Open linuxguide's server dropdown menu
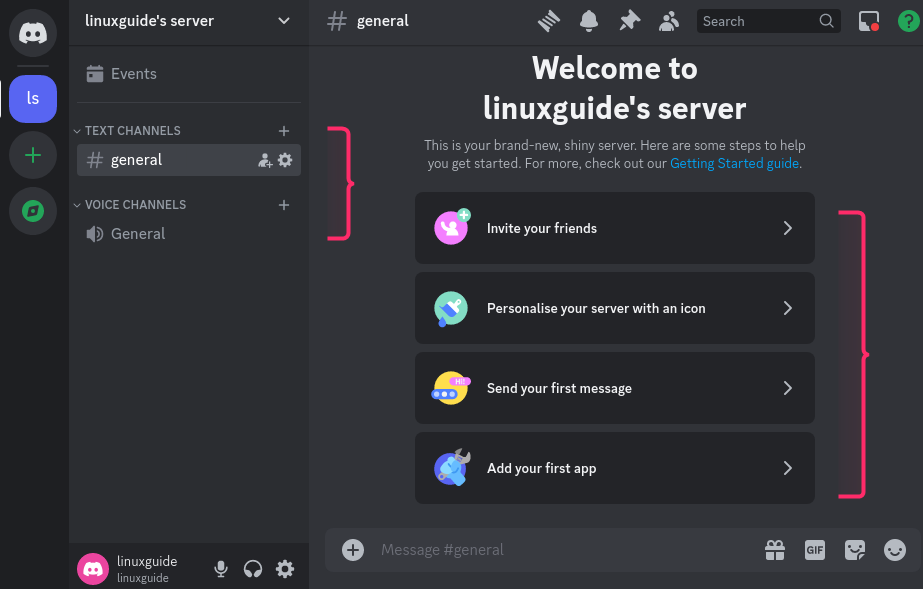Screen dimensions: 923x589 (x=284, y=21)
